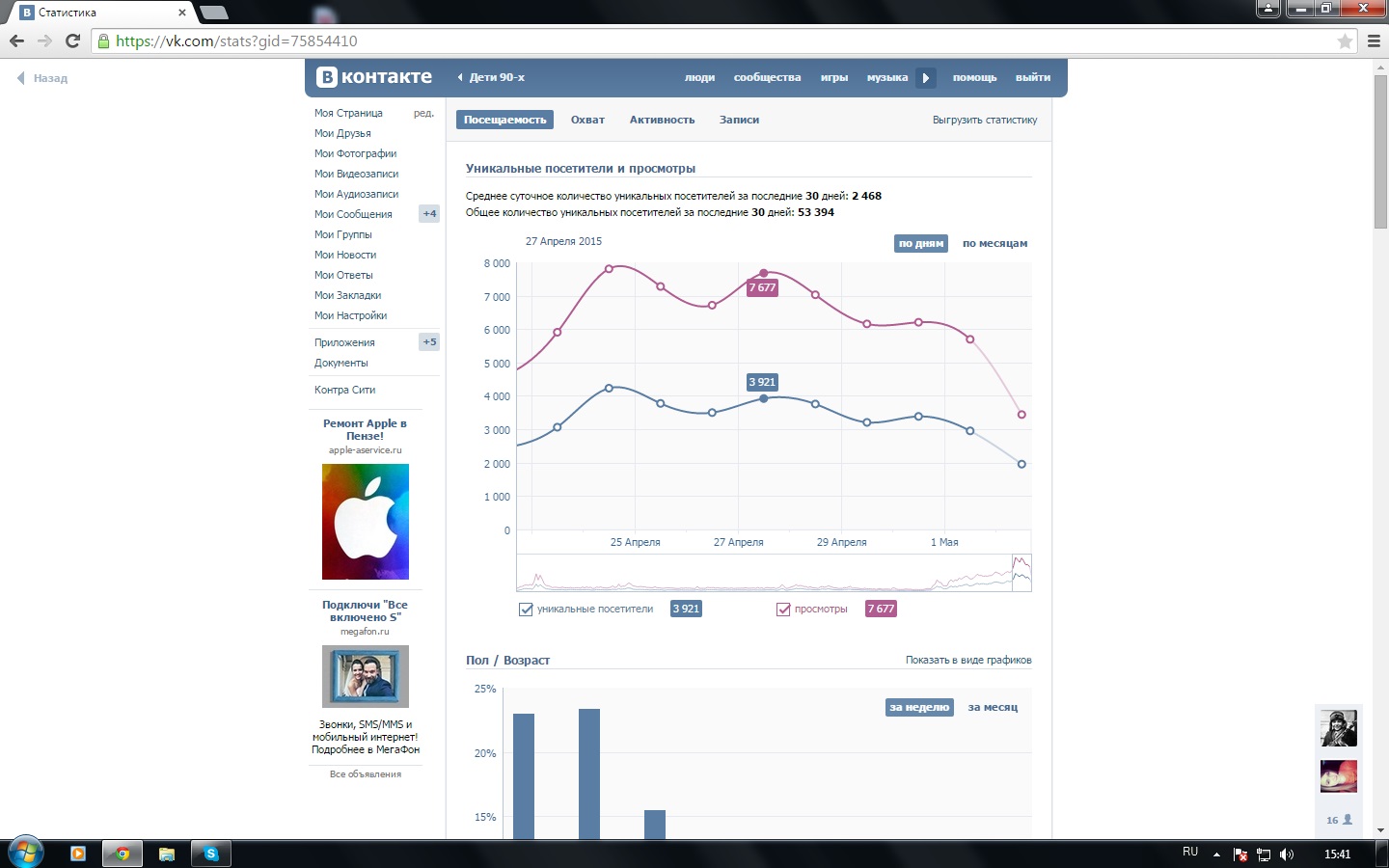Click люди in top menu
This screenshot has width=1389, height=868.
coord(699,77)
